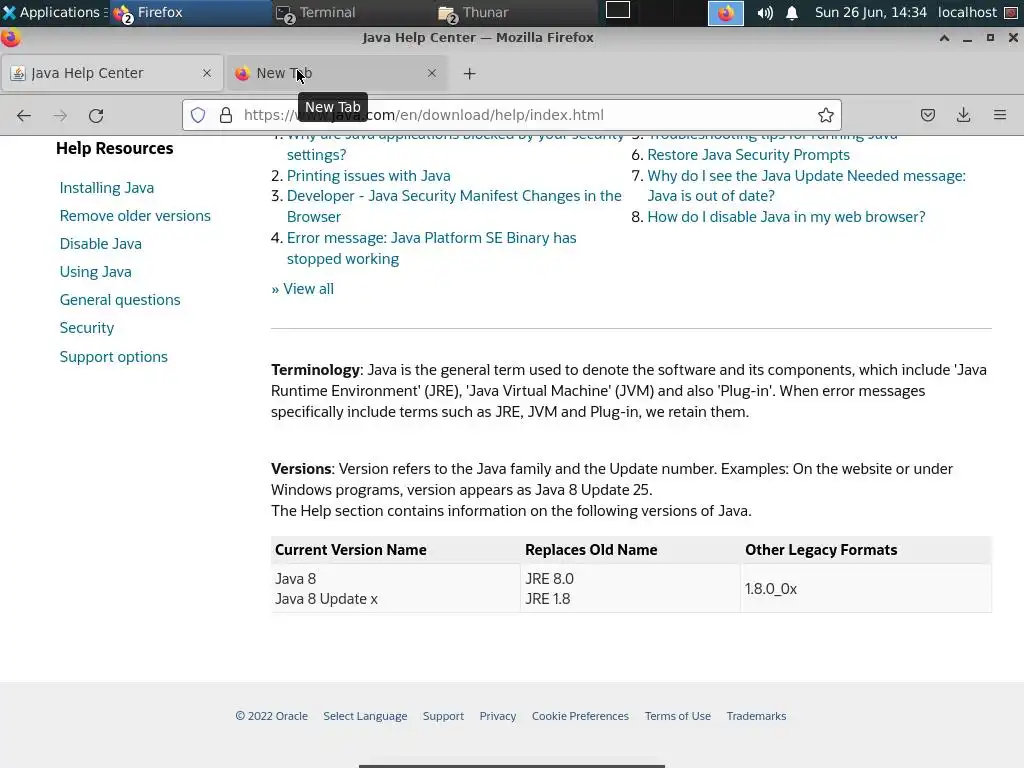This screenshot has width=1024, height=768.
Task: Open the footer Support link
Action: (443, 716)
